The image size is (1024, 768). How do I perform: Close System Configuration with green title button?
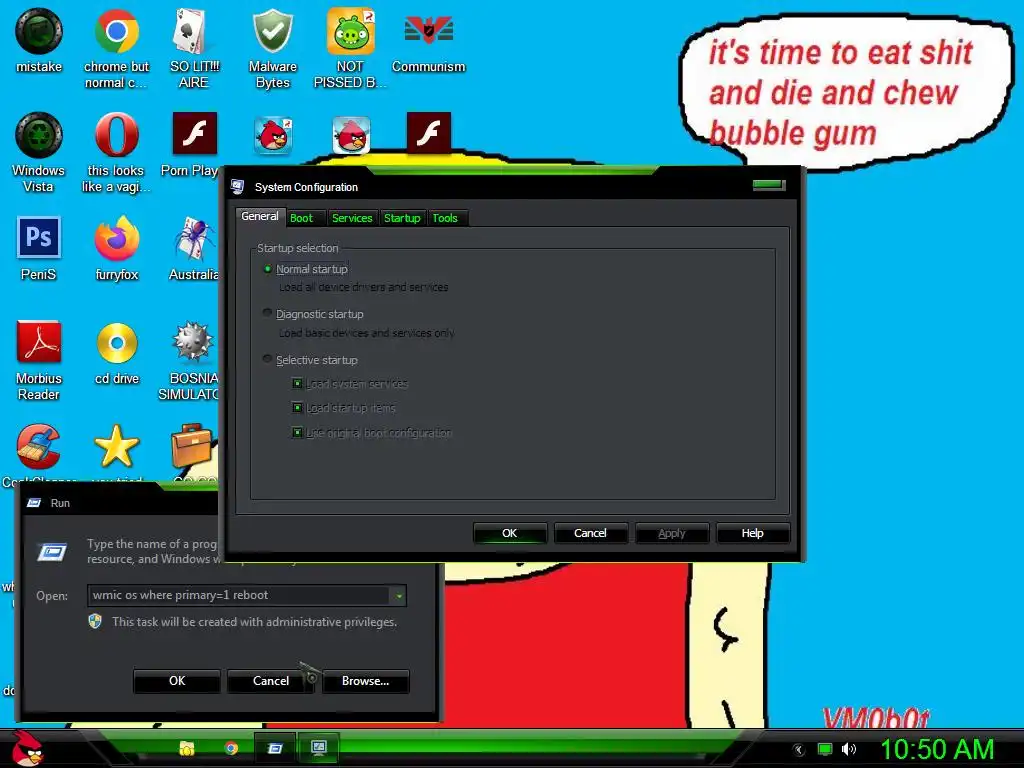click(x=769, y=185)
